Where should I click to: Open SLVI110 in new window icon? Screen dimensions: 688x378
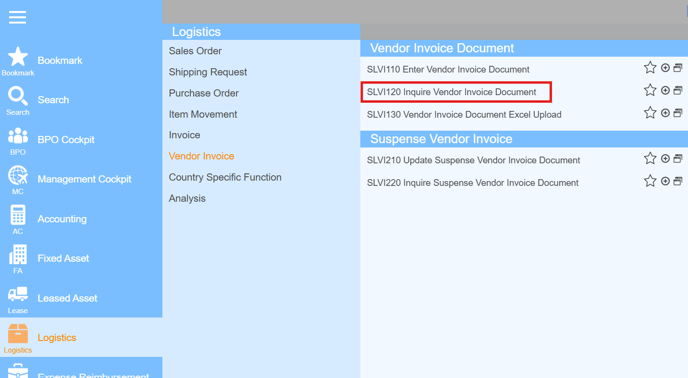coord(678,68)
